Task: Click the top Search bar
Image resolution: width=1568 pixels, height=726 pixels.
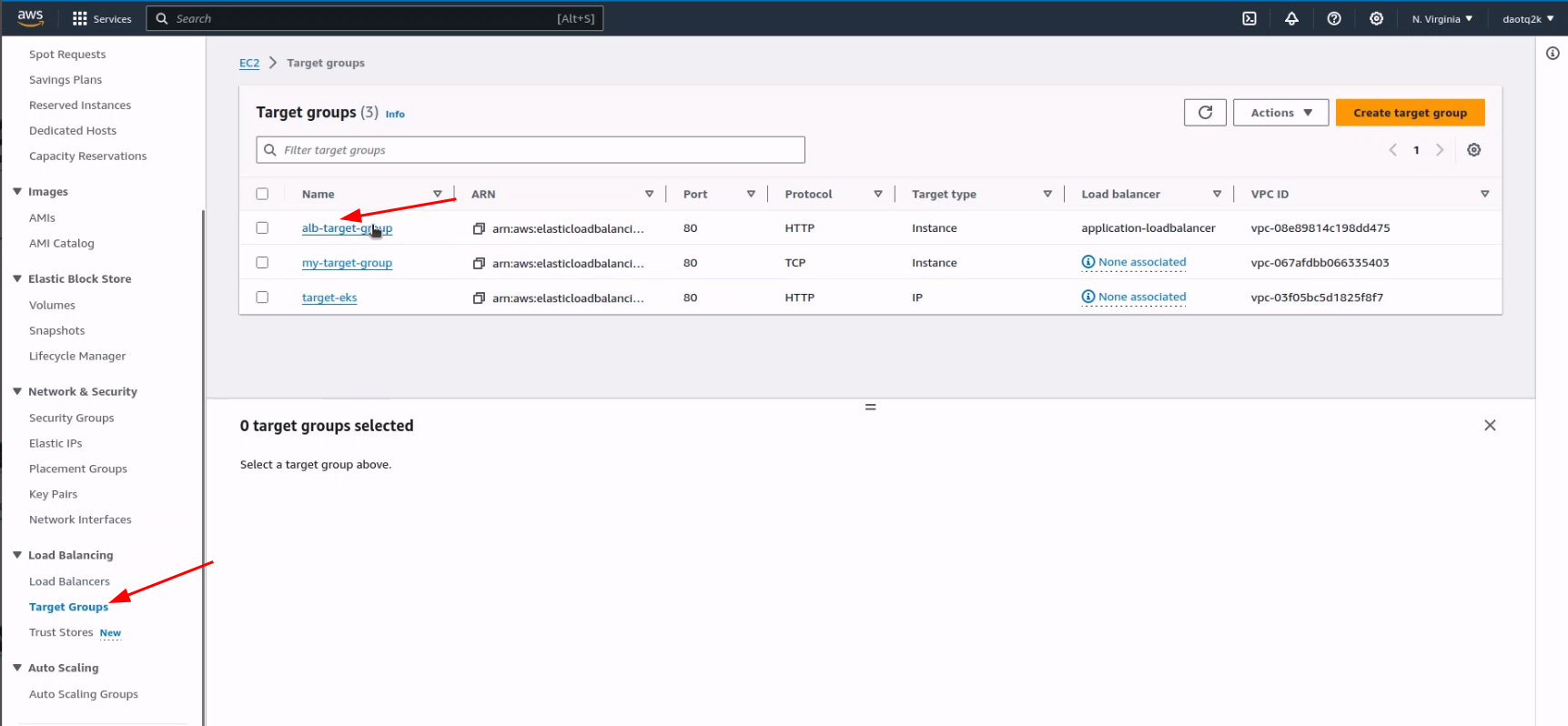Action: pos(374,18)
